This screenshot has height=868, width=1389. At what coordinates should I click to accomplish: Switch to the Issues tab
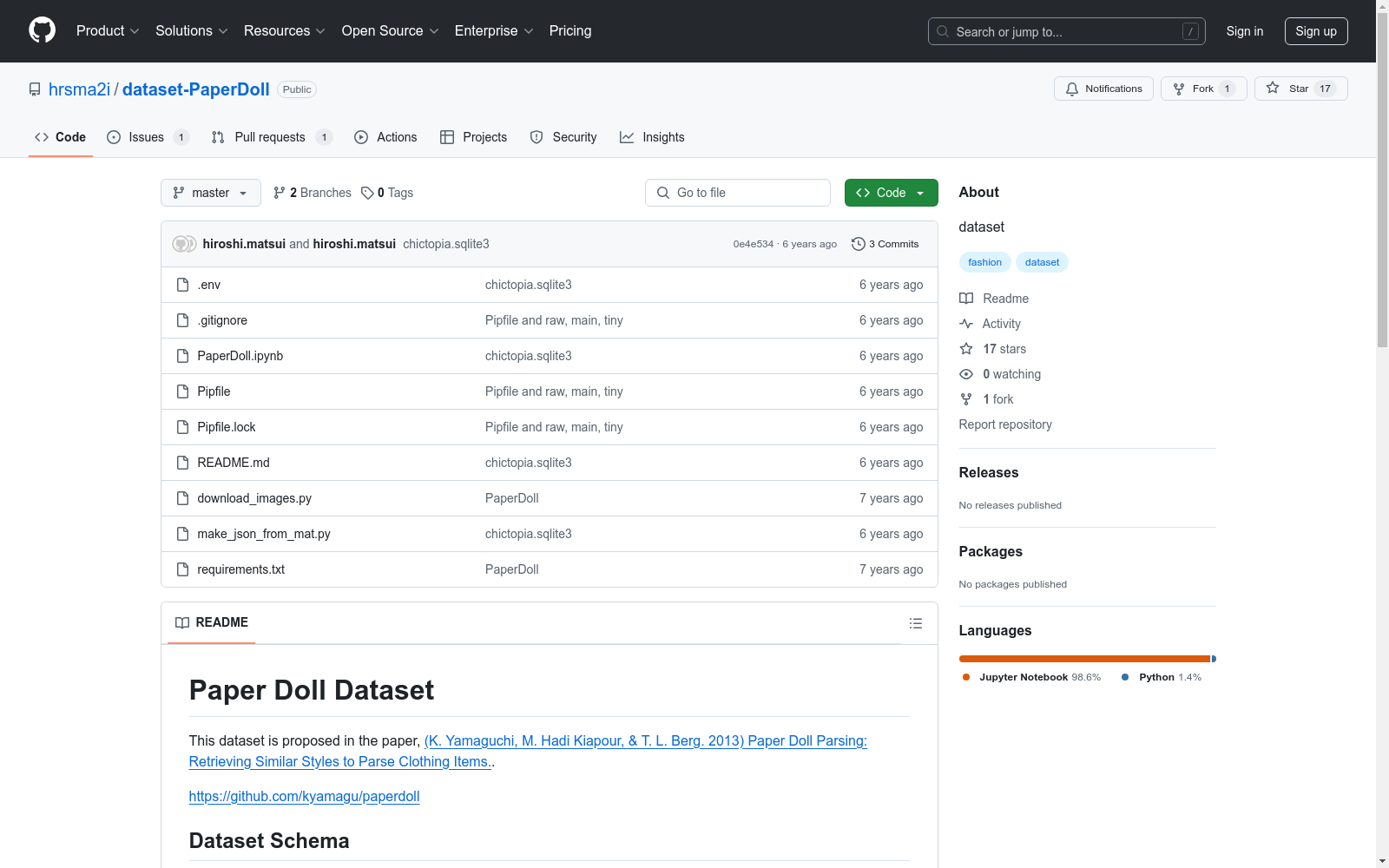(x=148, y=137)
